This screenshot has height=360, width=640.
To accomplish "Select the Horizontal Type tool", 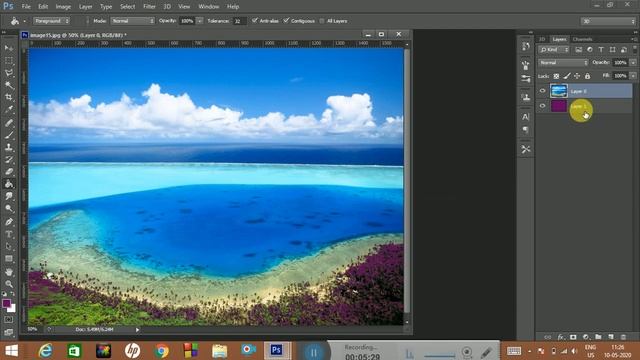I will tap(9, 234).
